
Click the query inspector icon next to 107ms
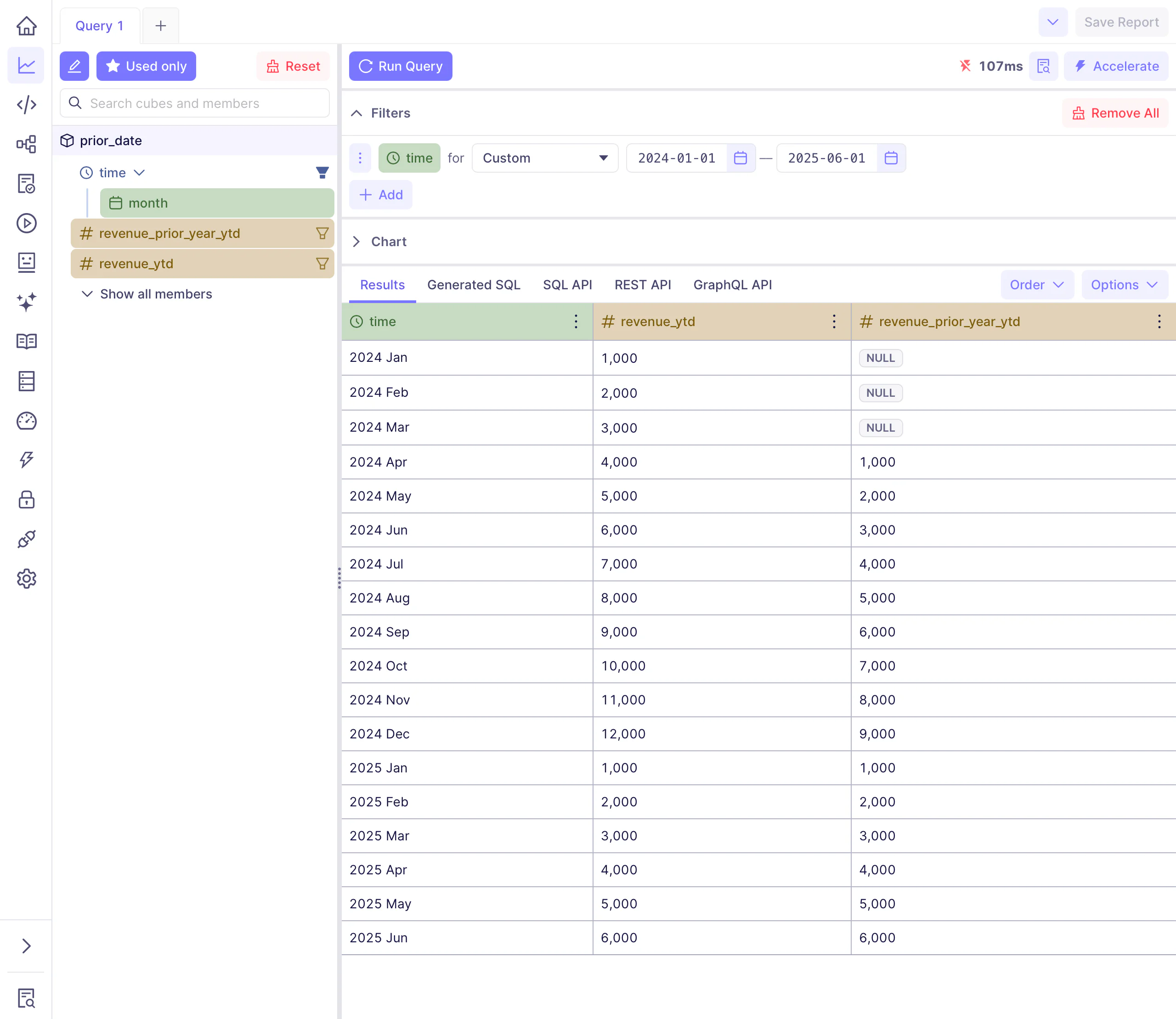click(1043, 67)
